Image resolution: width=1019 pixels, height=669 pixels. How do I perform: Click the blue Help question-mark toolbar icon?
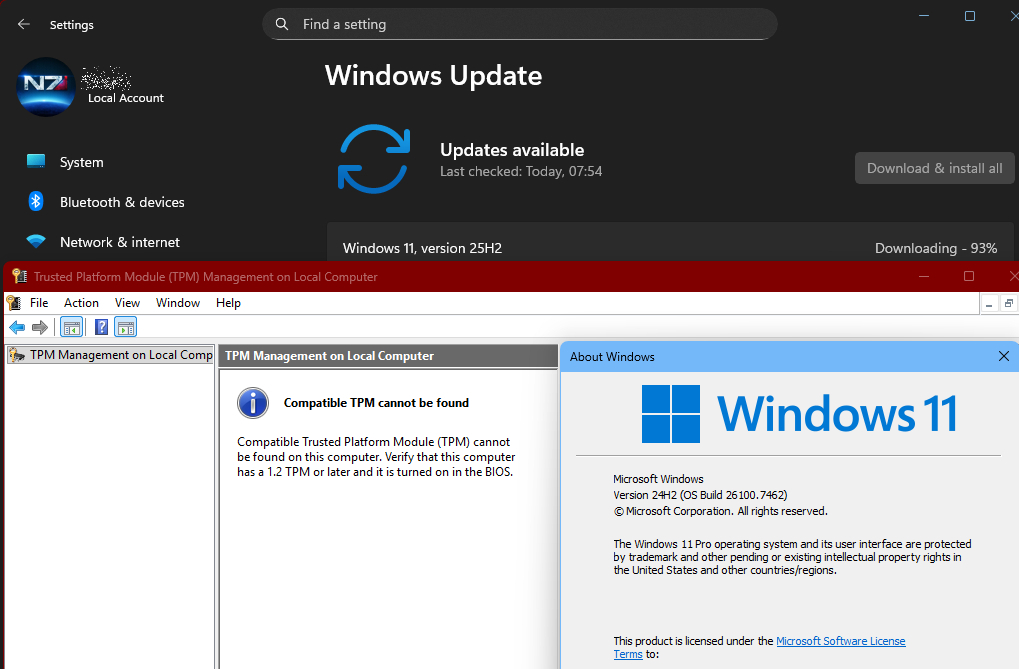[x=101, y=327]
